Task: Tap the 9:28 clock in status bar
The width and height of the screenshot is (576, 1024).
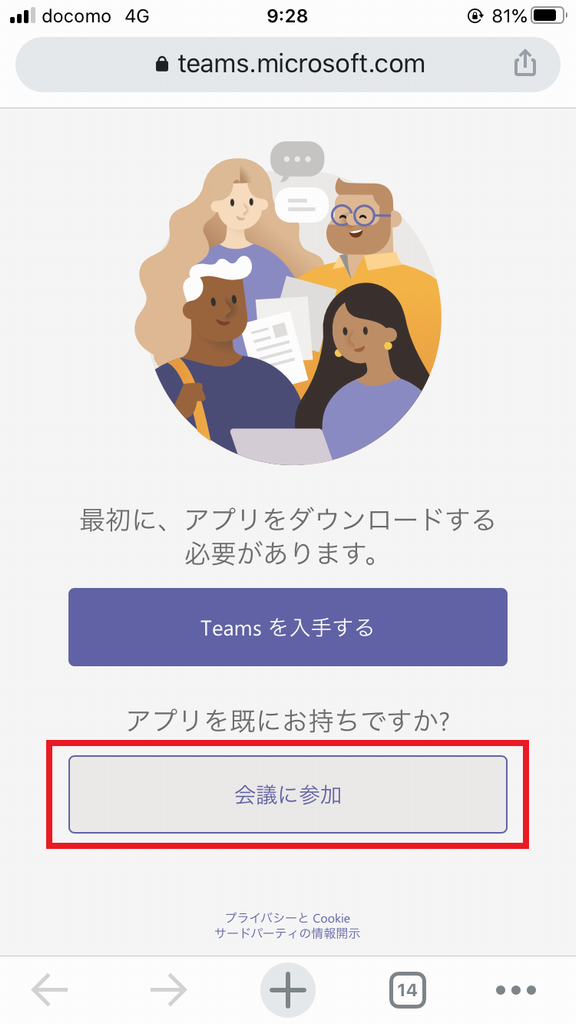Action: [x=287, y=16]
